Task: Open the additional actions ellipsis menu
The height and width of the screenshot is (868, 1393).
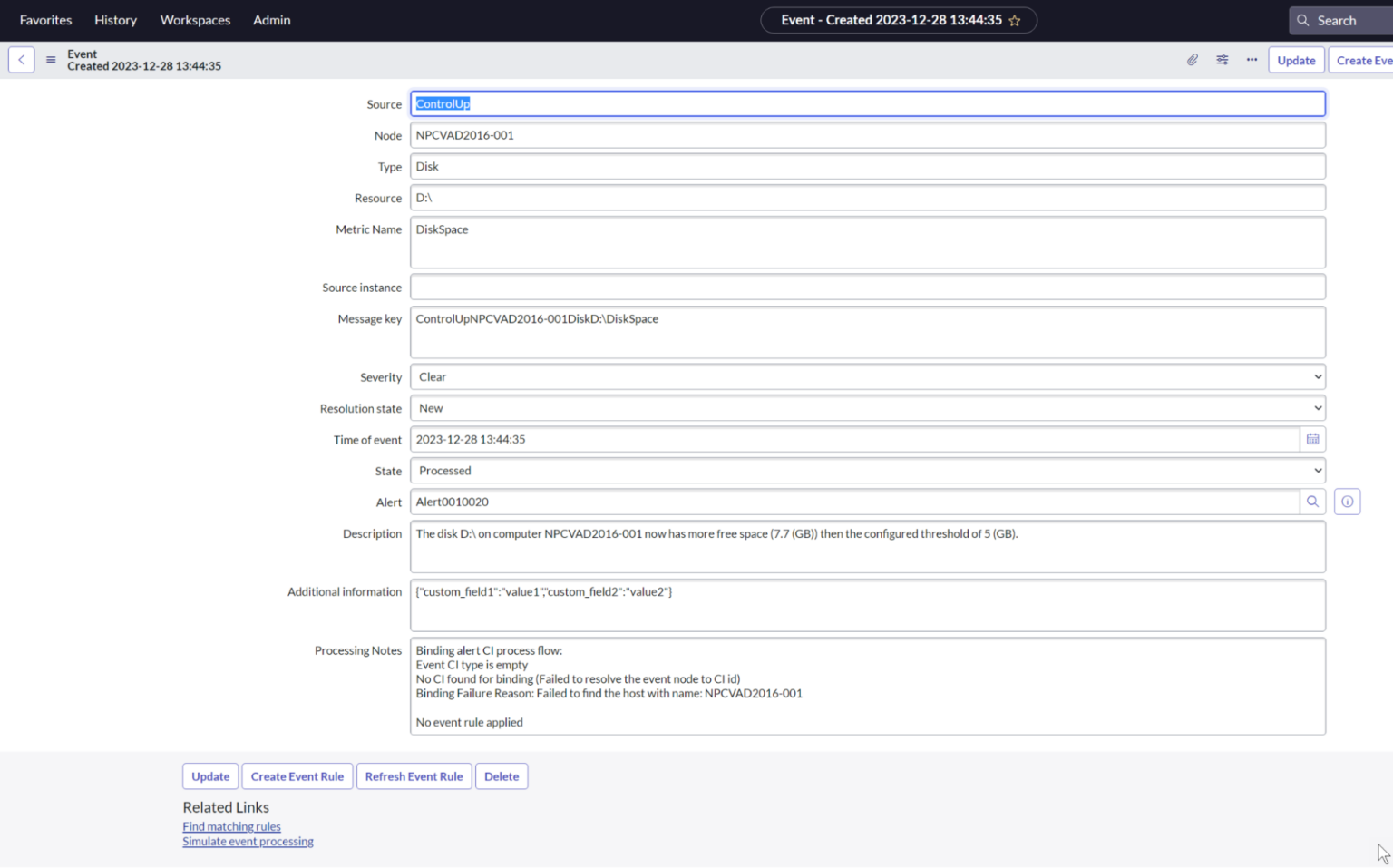Action: 1252,60
